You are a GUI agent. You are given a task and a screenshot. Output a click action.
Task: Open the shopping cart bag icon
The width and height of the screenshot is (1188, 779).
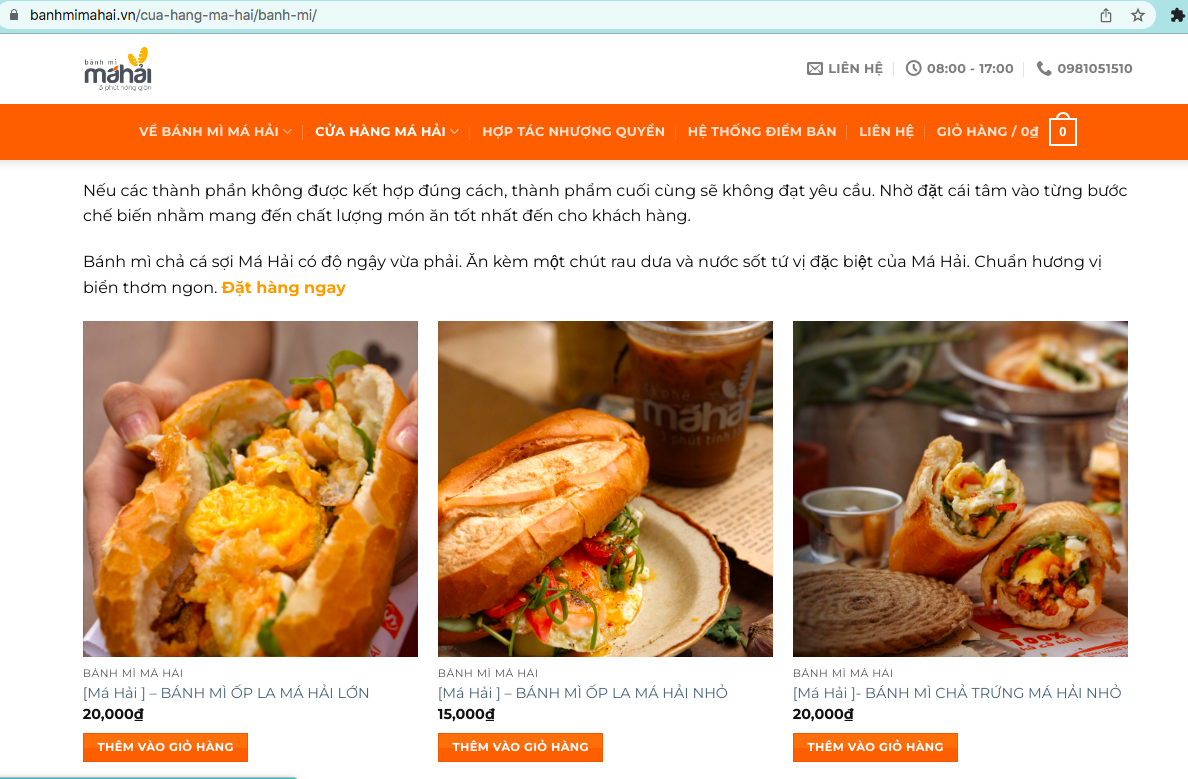[1062, 130]
